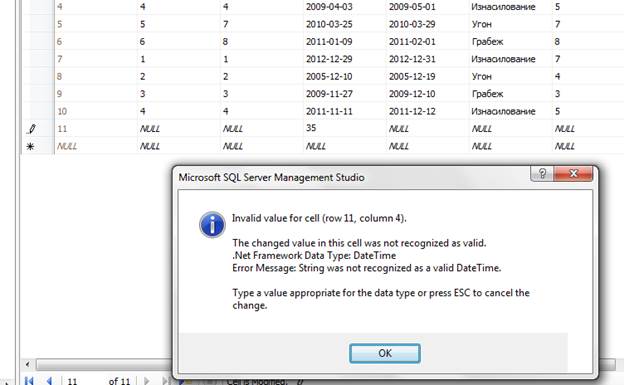Viewport: 624px width, 385px height.
Task: Move to next record with the grayed arrow
Action: coord(146,381)
